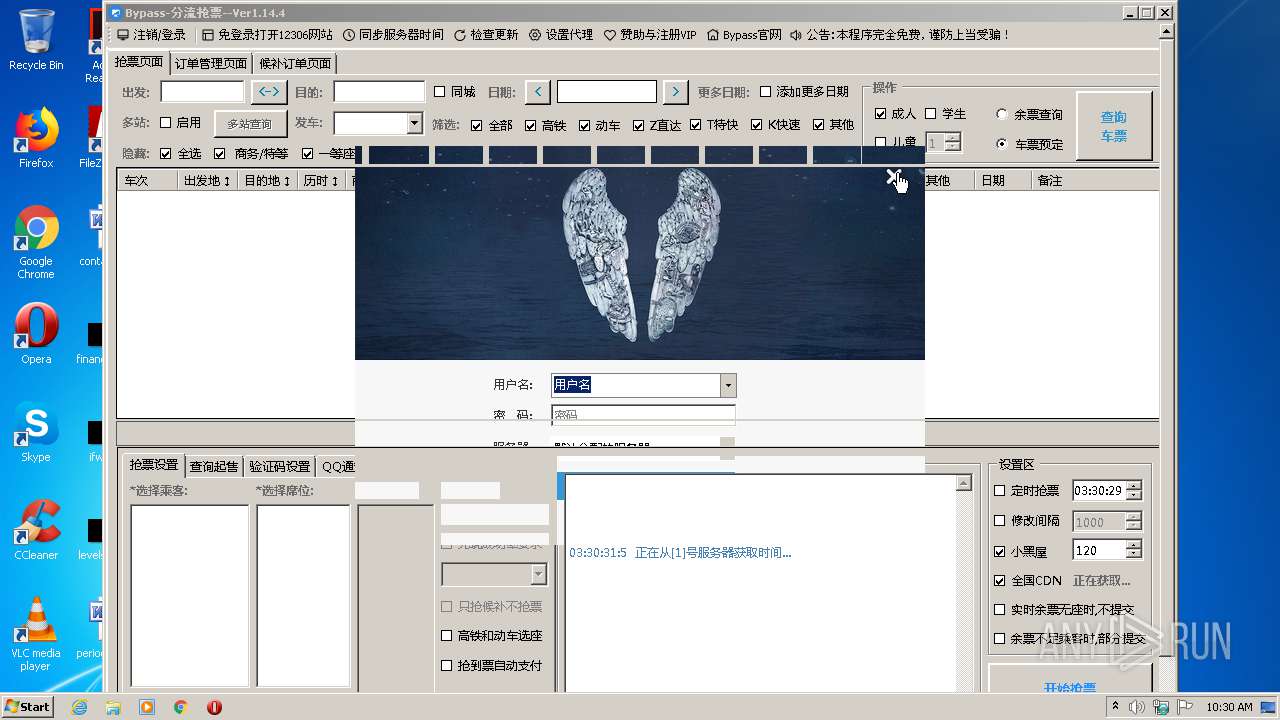Click the 公告 speaker icon
The height and width of the screenshot is (720, 1280).
tap(796, 35)
